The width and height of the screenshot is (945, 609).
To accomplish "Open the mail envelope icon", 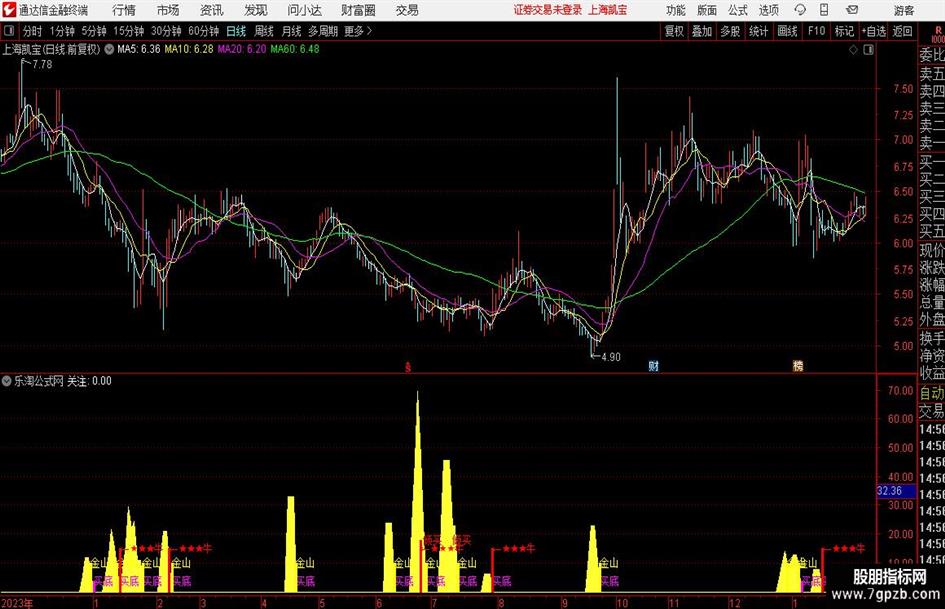I will coord(852,10).
